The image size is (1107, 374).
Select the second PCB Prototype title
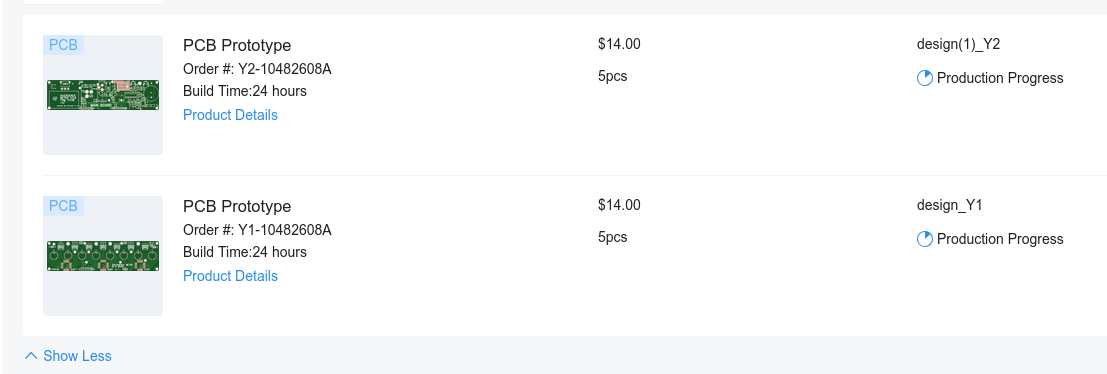(x=237, y=206)
